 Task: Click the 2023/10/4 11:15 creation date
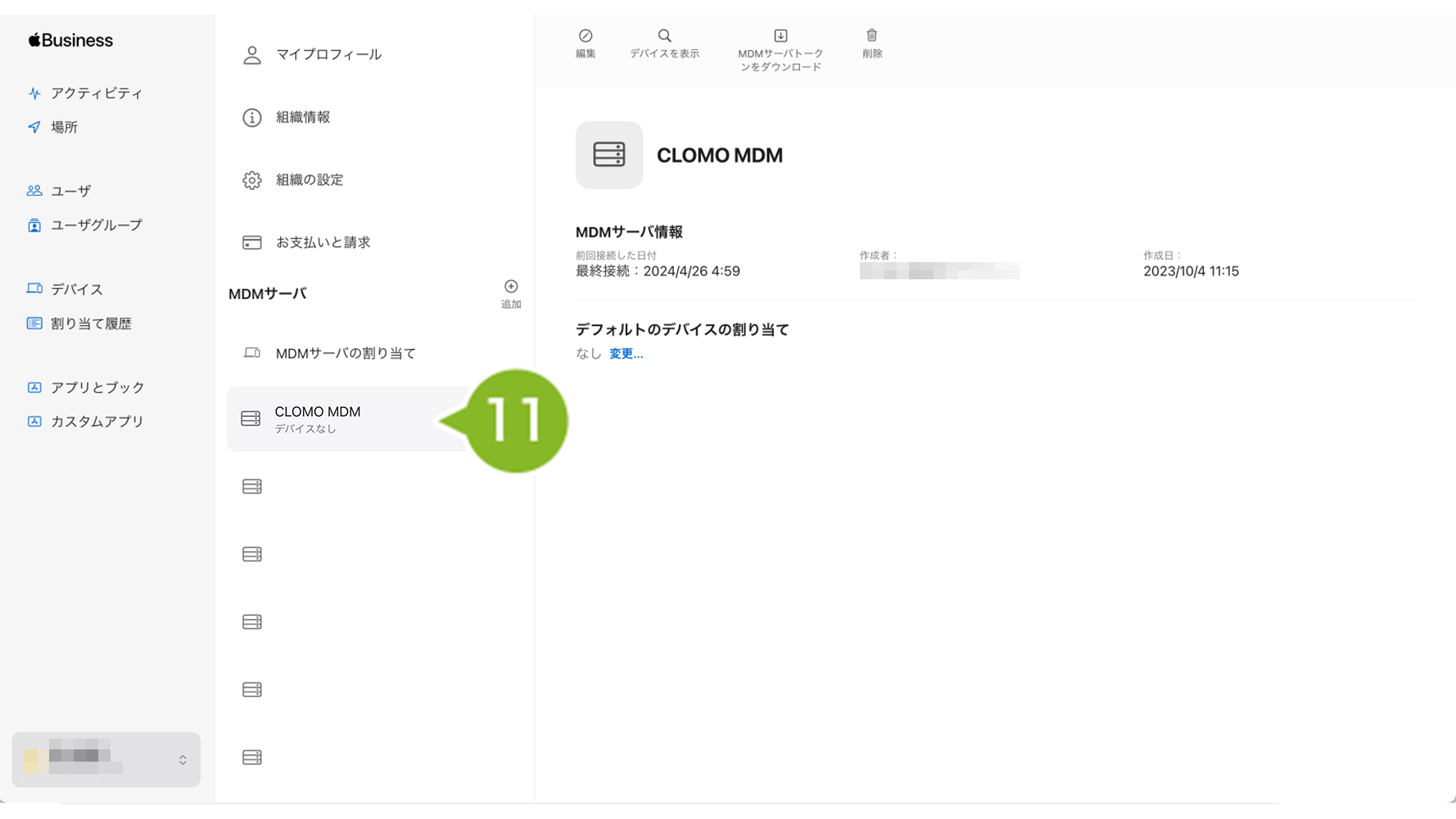point(1191,271)
